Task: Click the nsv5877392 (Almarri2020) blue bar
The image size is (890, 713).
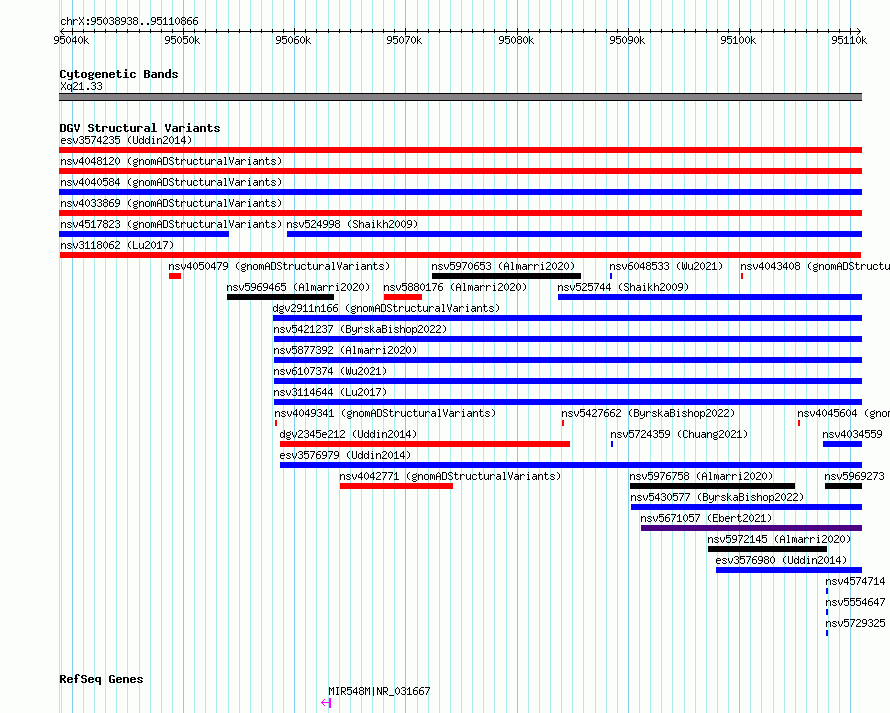Action: (x=568, y=360)
